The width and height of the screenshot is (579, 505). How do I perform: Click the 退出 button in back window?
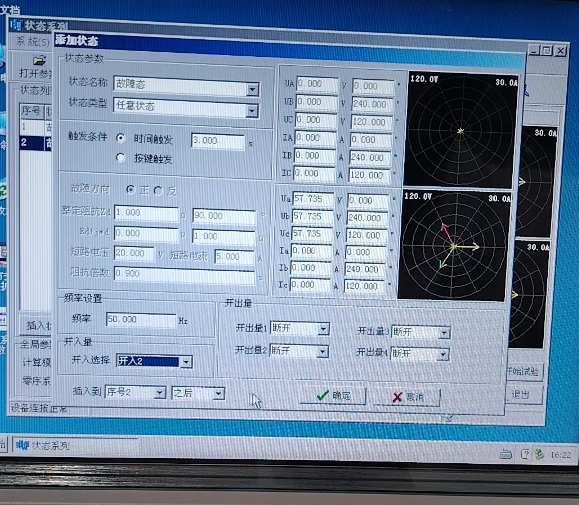point(523,395)
